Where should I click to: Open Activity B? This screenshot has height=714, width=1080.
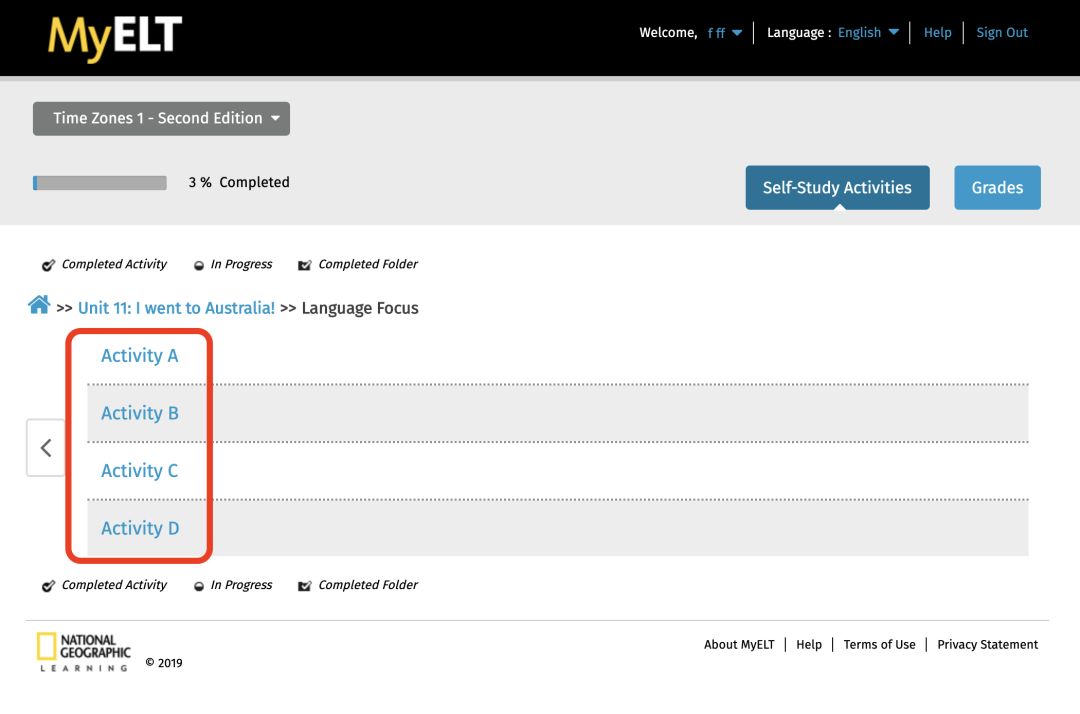pos(140,413)
